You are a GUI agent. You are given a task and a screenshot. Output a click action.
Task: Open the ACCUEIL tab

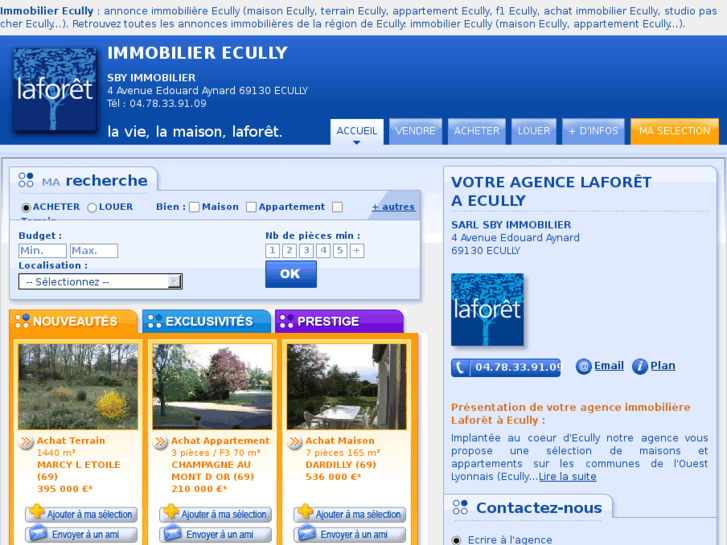[x=357, y=131]
